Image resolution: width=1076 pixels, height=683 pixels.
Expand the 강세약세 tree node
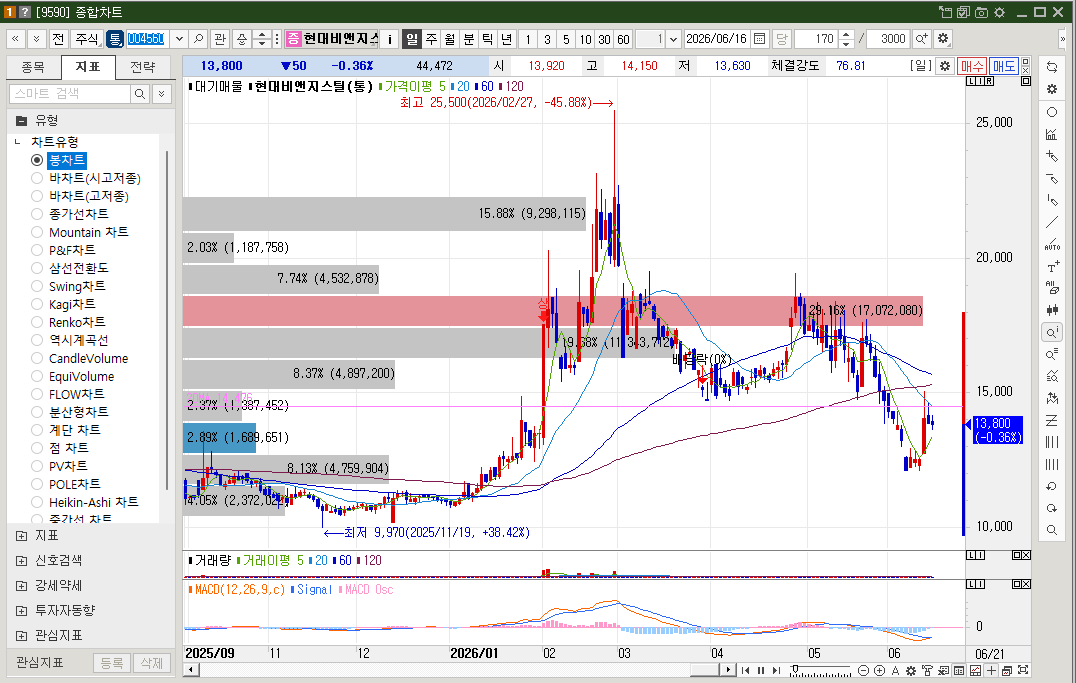(x=21, y=586)
